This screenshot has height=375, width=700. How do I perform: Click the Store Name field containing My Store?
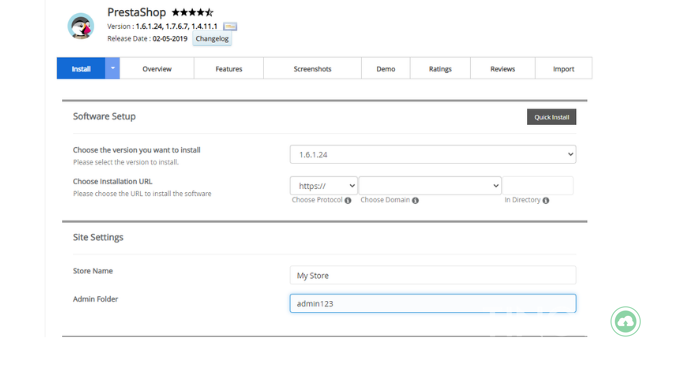[433, 275]
